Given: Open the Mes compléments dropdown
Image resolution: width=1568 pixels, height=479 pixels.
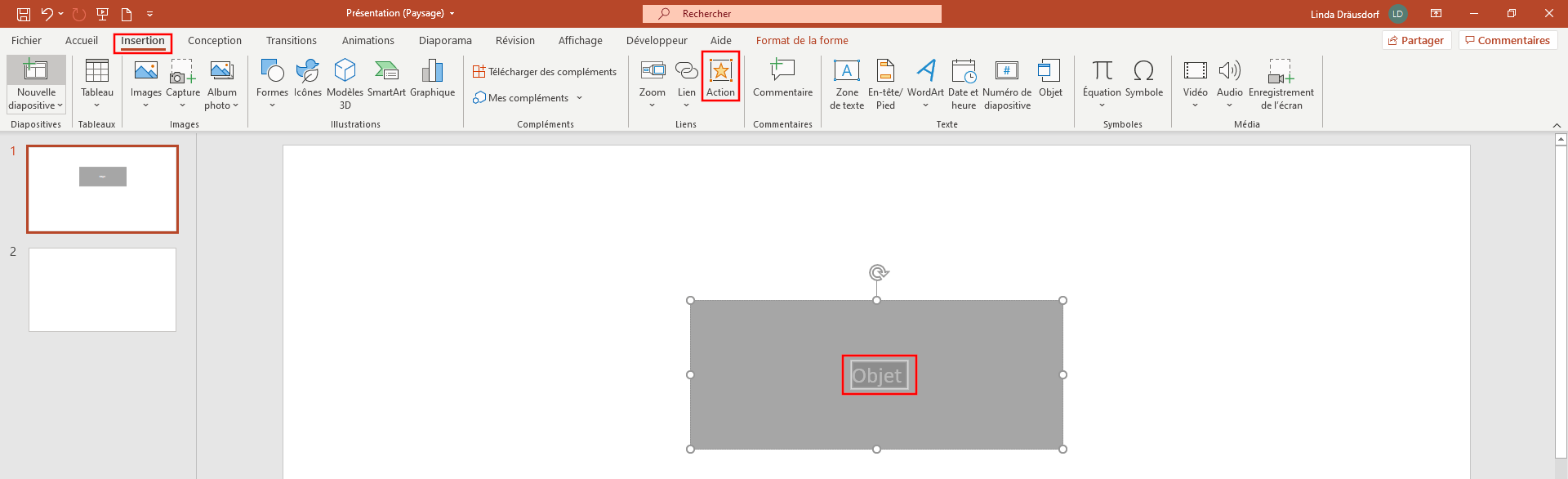Looking at the screenshot, I should point(579,98).
